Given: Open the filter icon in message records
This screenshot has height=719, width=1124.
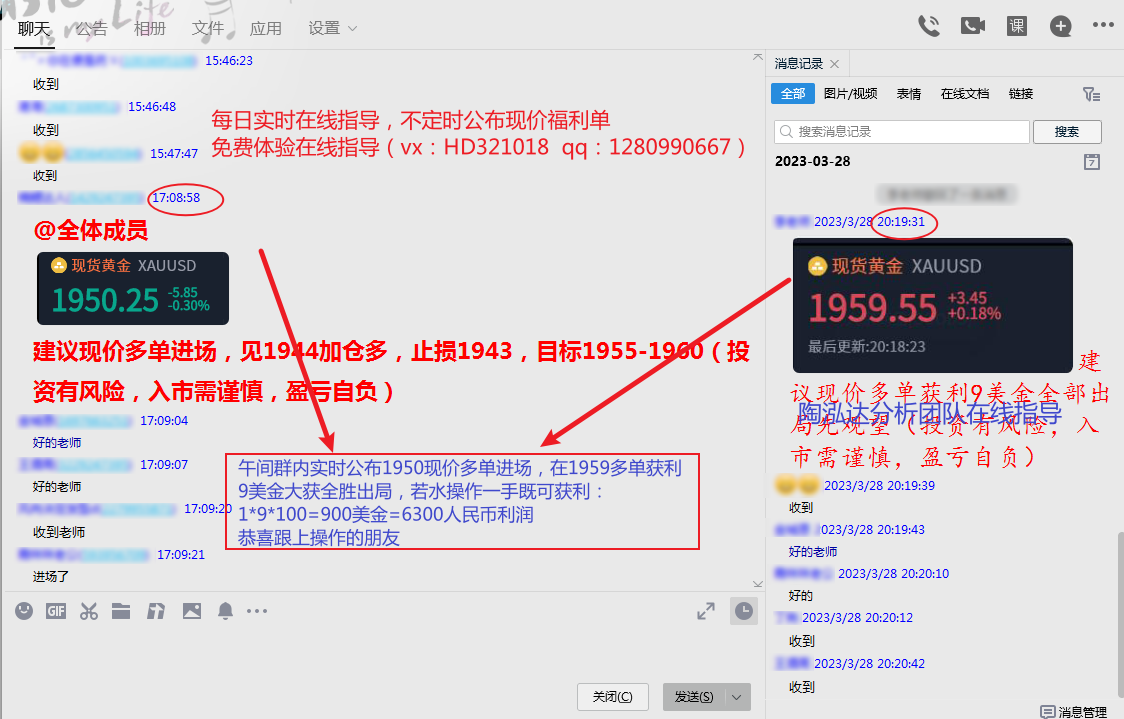Looking at the screenshot, I should [1091, 94].
